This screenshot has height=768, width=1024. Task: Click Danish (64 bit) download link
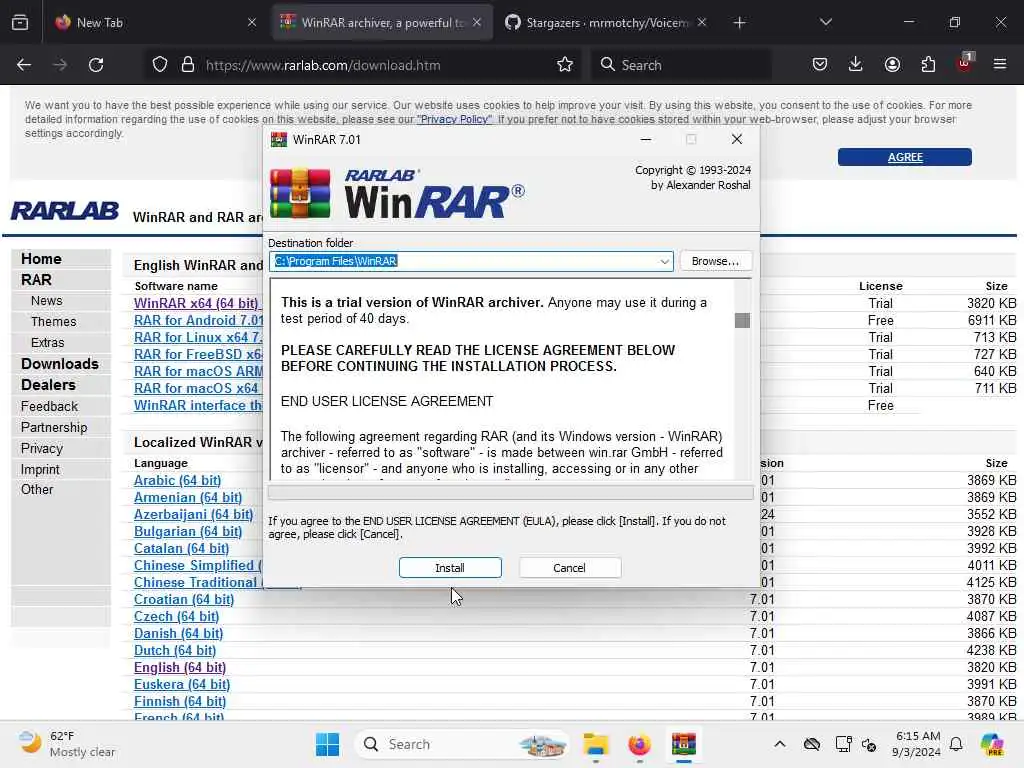178,633
